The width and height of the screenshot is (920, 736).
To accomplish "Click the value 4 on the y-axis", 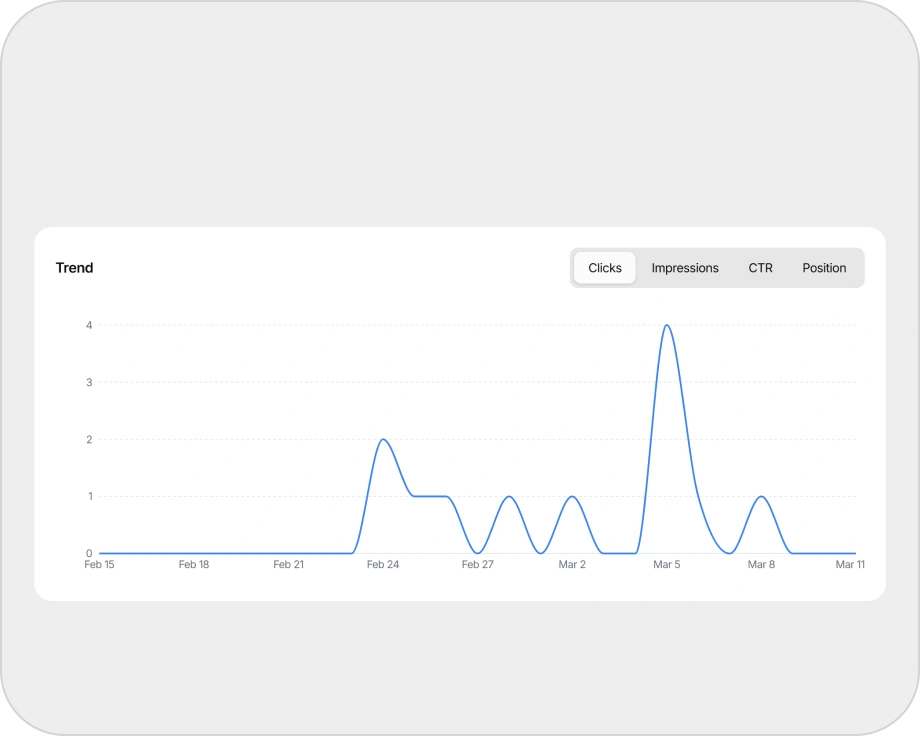I will (x=88, y=325).
